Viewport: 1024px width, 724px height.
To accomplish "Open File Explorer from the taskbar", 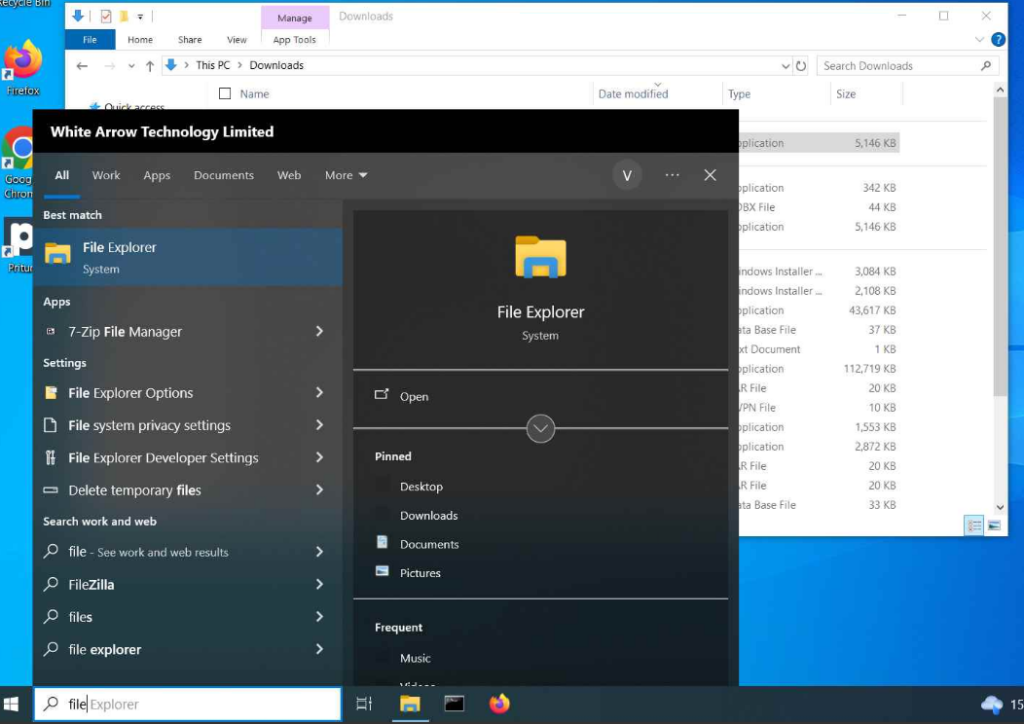I will tap(410, 704).
